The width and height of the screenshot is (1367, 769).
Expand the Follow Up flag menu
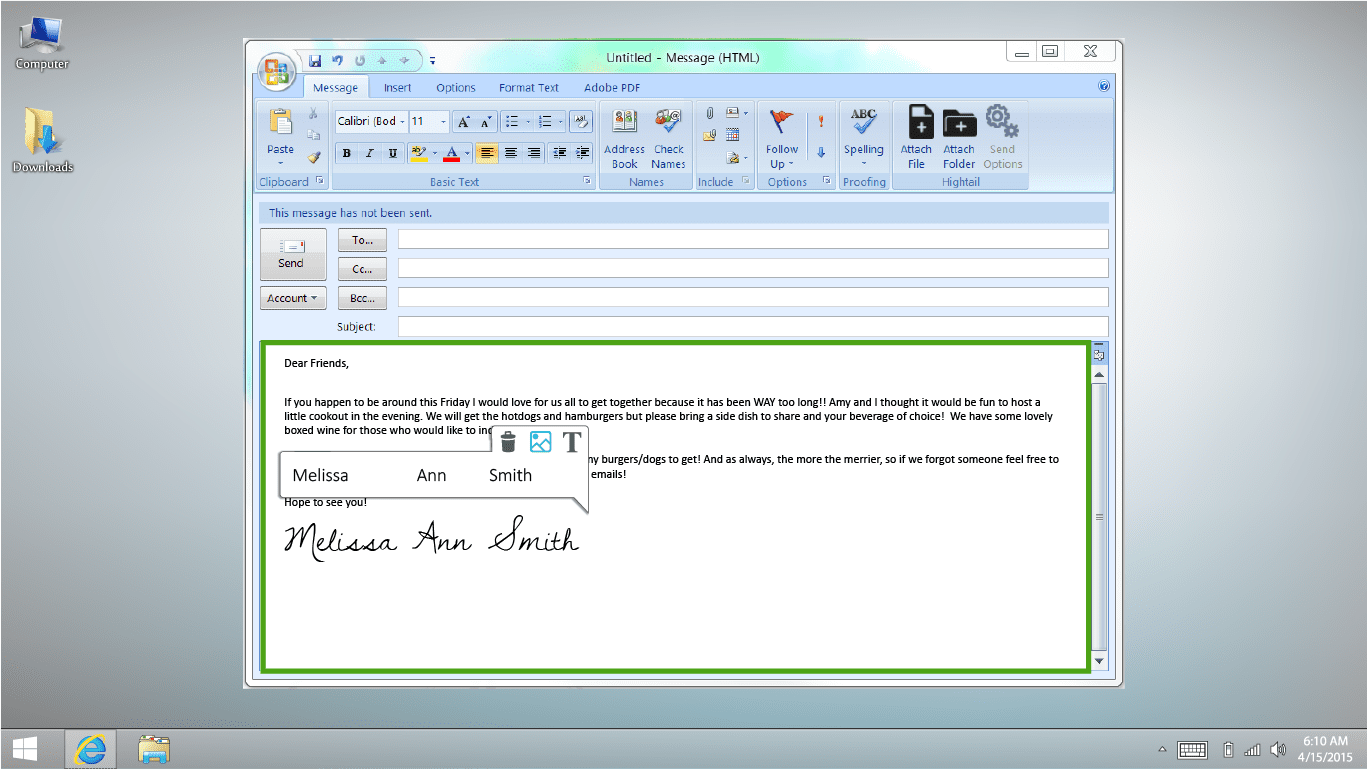pyautogui.click(x=782, y=137)
